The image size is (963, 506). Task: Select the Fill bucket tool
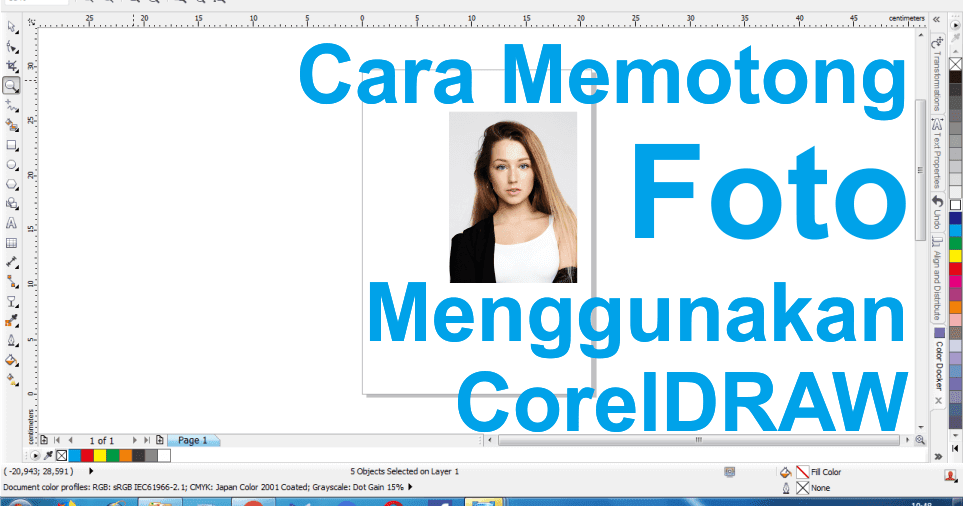11,360
